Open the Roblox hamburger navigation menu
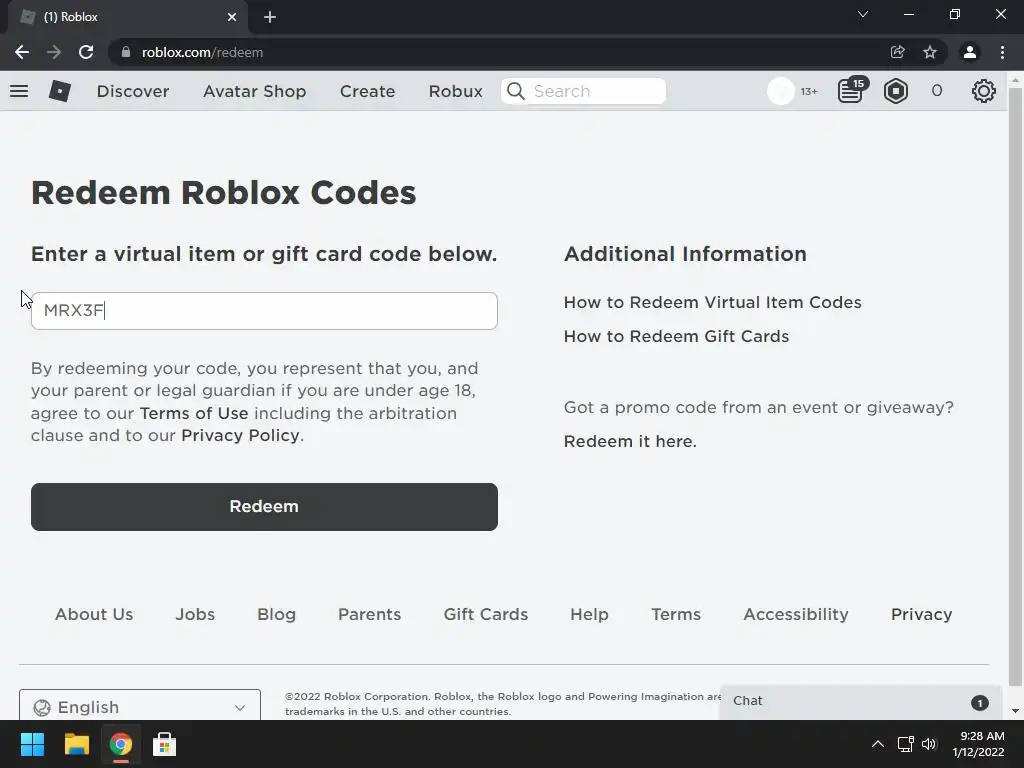Screen dimensions: 1024x768 click(19, 91)
